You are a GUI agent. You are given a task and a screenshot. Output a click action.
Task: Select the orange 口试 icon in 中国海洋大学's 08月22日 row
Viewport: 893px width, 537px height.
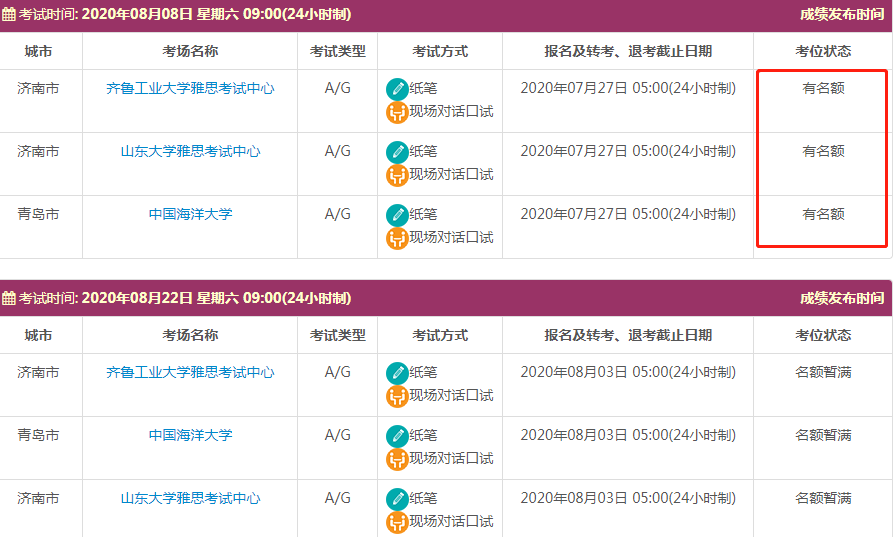click(x=397, y=459)
